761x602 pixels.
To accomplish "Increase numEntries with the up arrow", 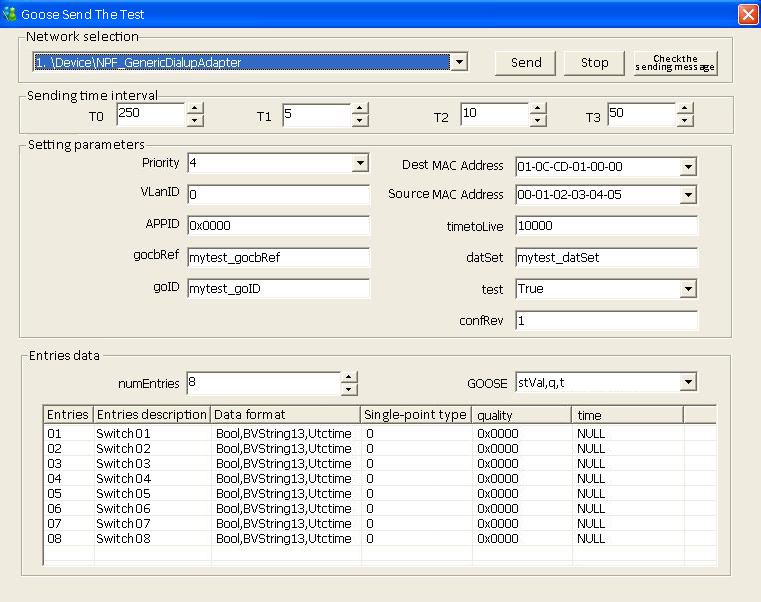I will [349, 378].
